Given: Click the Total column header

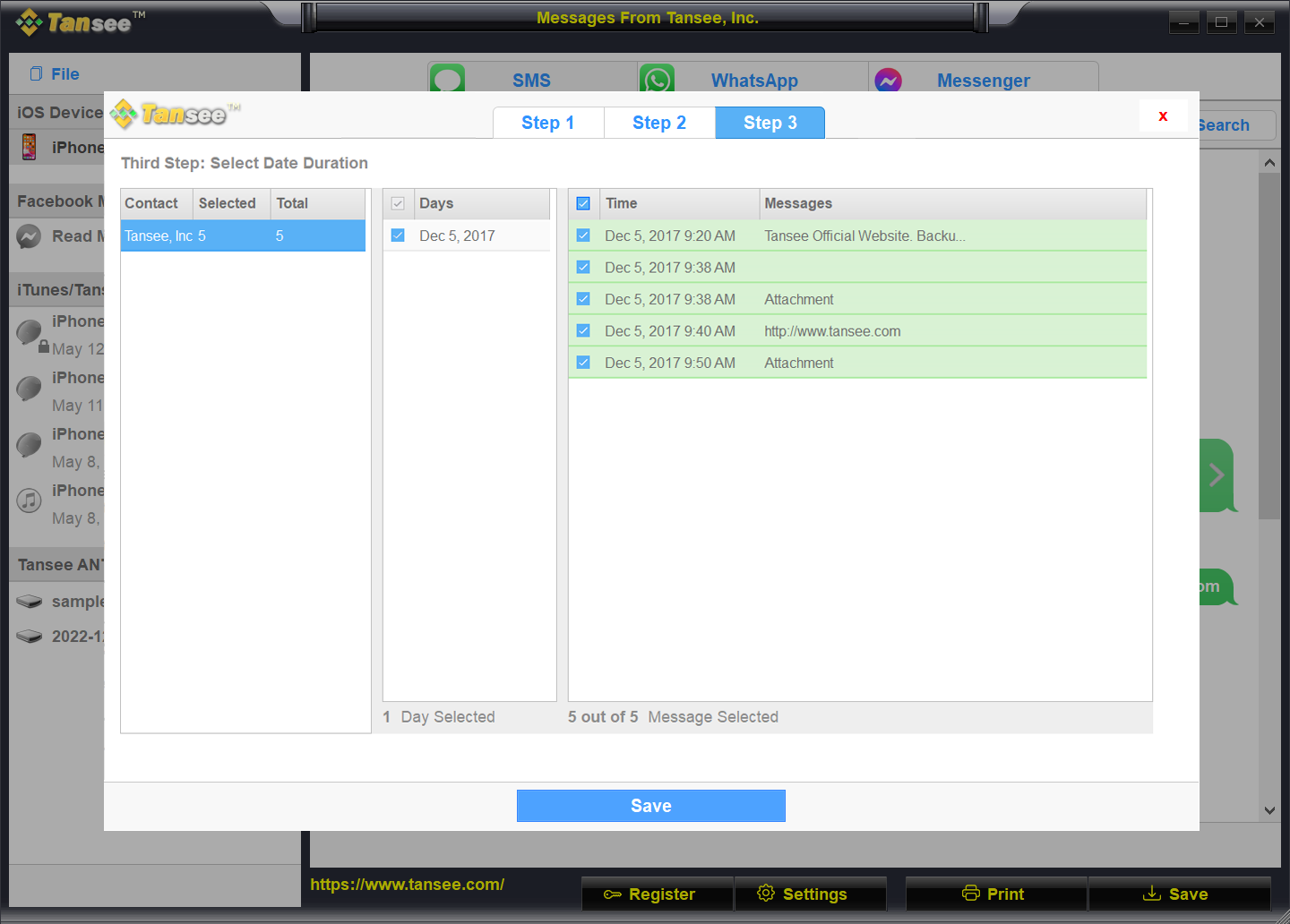Looking at the screenshot, I should click(317, 203).
